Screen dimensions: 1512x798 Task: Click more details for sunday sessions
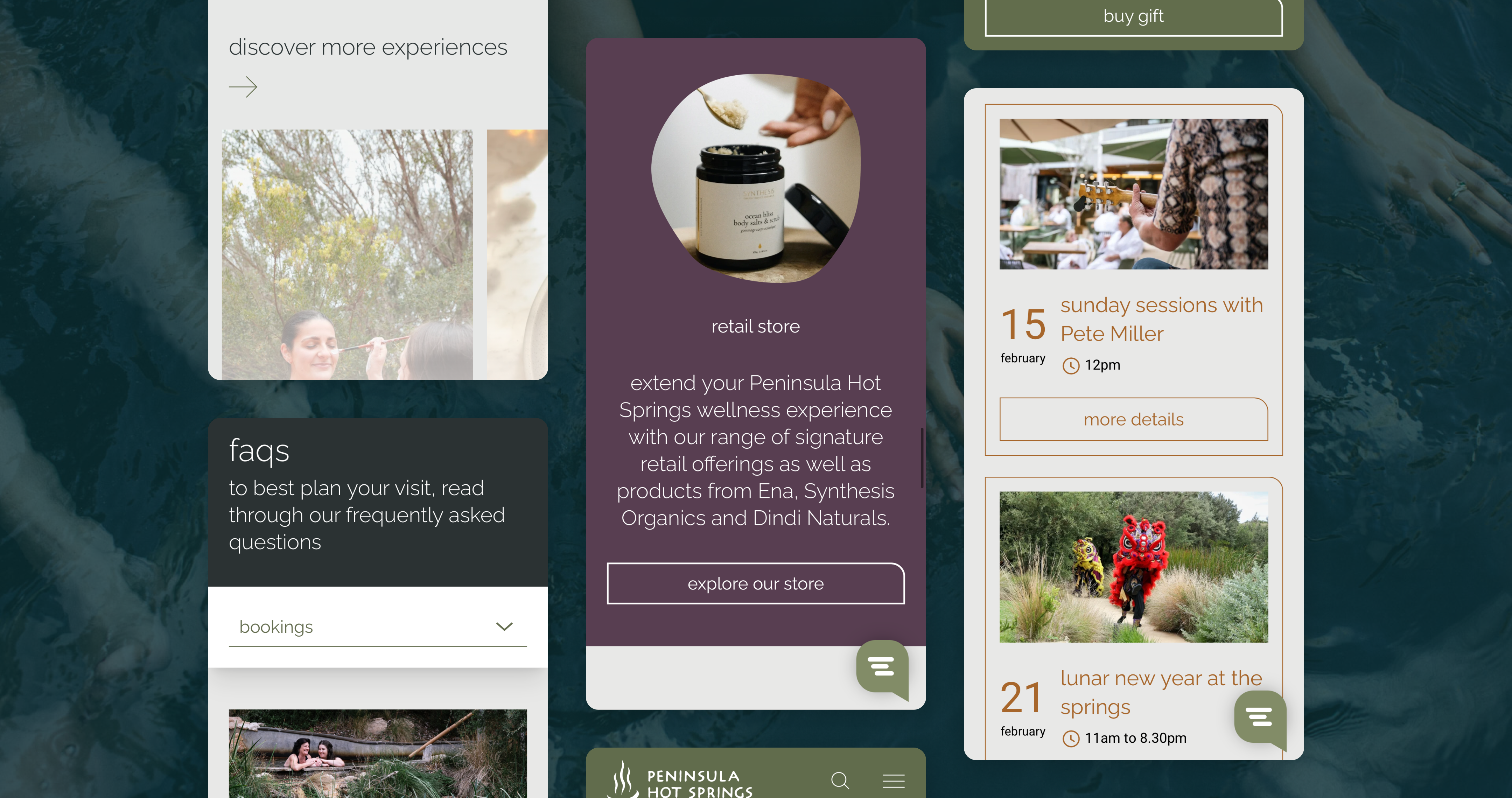click(1133, 420)
